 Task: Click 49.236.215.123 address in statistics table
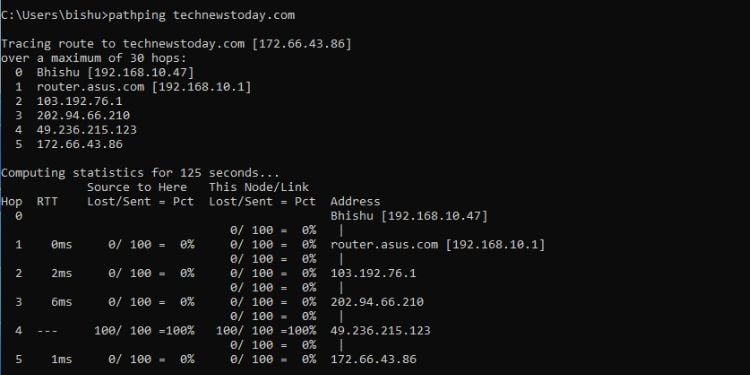point(380,331)
